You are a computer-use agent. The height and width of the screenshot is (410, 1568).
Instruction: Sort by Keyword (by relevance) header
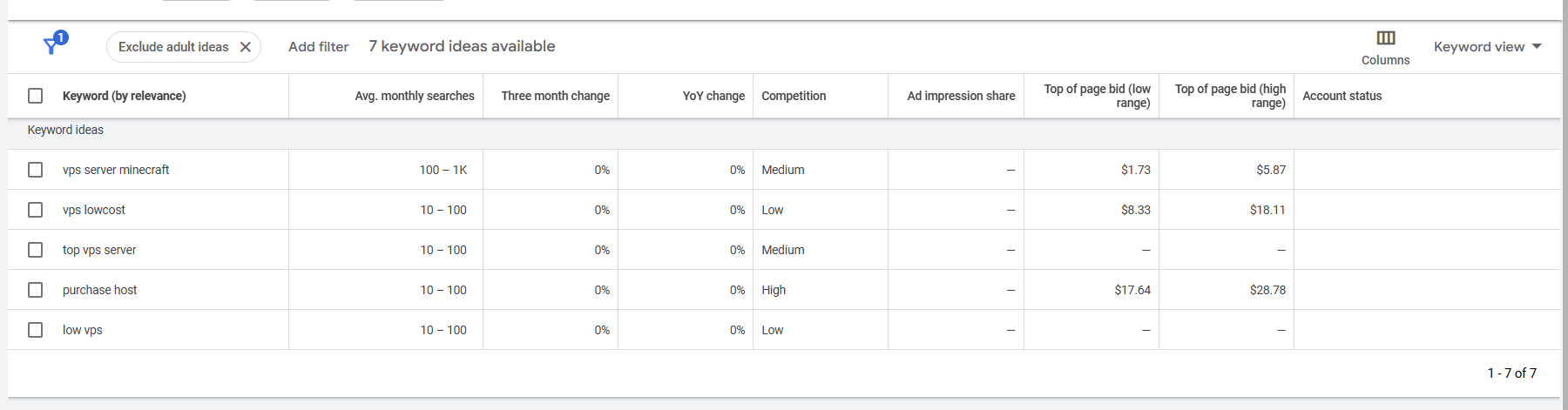pyautogui.click(x=124, y=96)
